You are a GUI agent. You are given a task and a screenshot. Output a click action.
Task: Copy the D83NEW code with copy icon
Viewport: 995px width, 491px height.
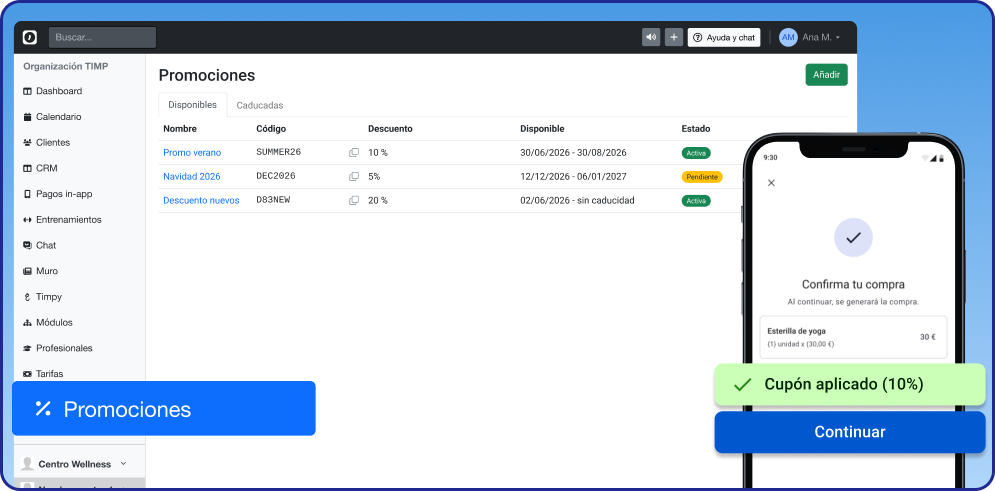tap(353, 200)
